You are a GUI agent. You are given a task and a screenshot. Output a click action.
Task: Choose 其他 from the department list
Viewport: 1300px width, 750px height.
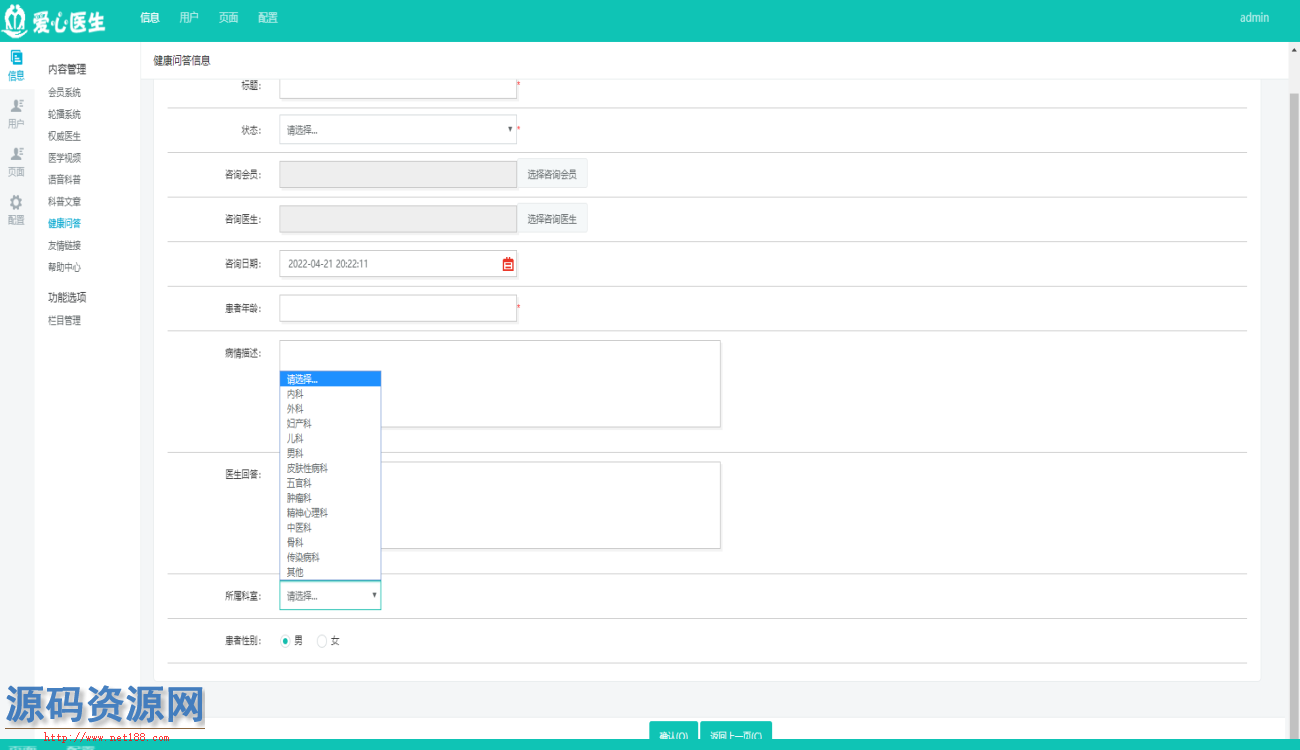pyautogui.click(x=330, y=572)
